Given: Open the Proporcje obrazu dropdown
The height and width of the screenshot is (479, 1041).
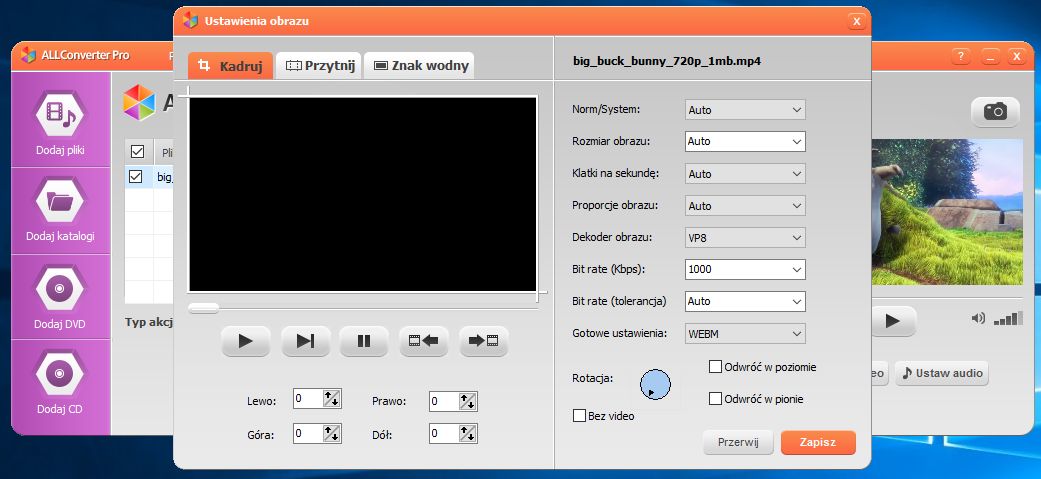Looking at the screenshot, I should 745,205.
